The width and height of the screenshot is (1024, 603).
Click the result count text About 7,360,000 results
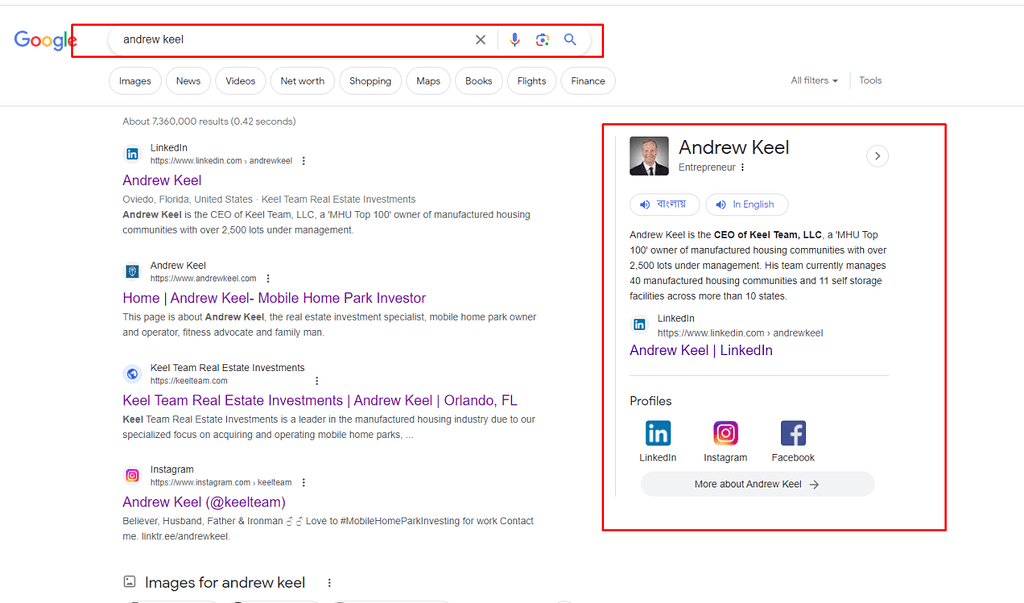tap(209, 122)
